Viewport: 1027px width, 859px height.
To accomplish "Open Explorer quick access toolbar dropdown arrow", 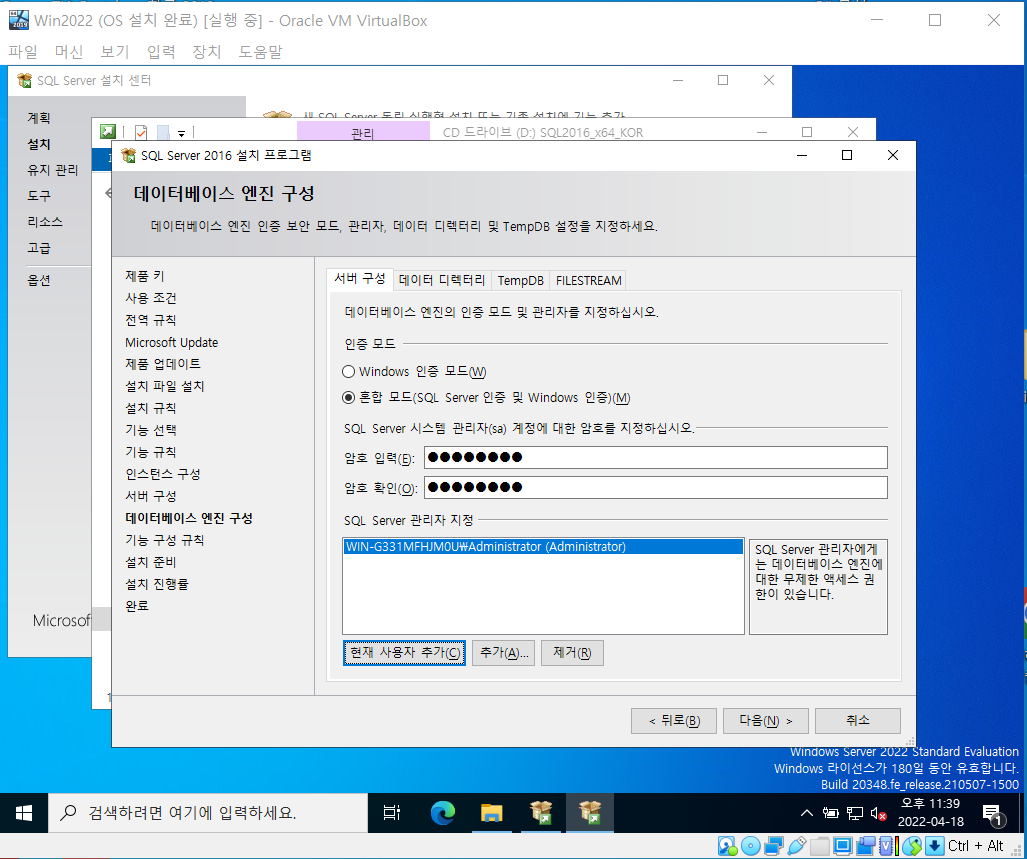I will [181, 133].
